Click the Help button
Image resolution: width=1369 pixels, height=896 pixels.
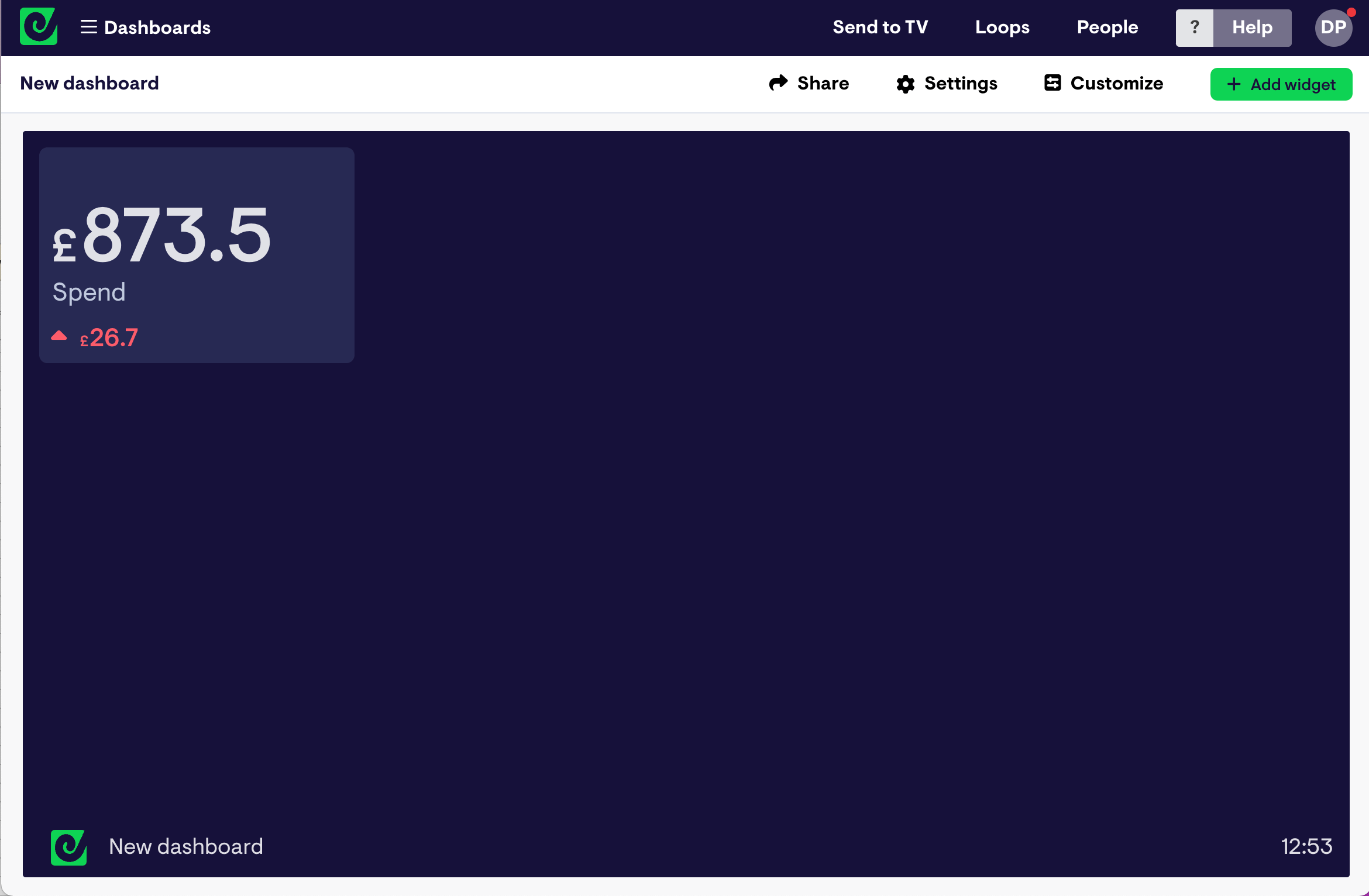click(x=1251, y=27)
